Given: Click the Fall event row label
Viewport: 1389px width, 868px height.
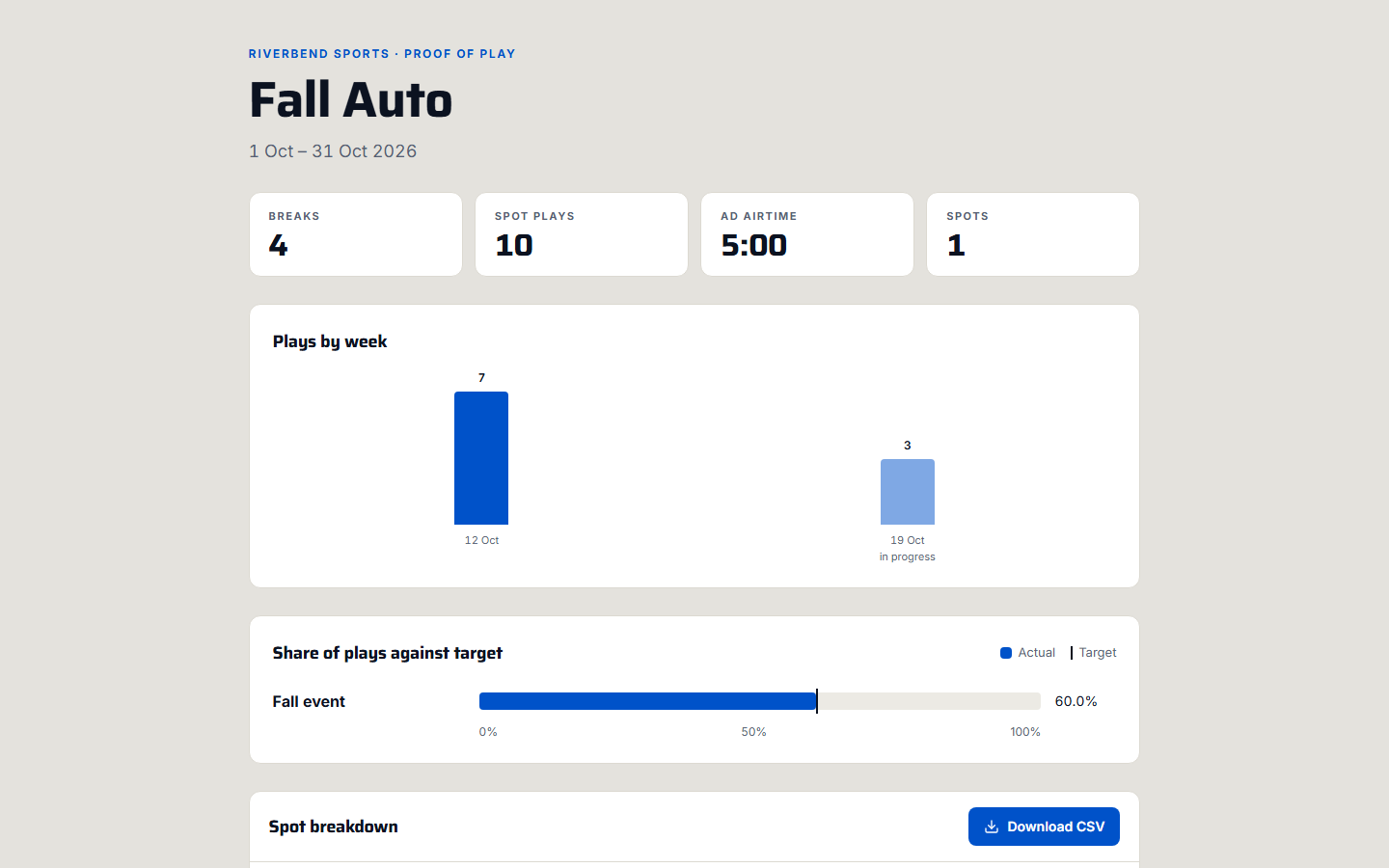Looking at the screenshot, I should click(309, 701).
